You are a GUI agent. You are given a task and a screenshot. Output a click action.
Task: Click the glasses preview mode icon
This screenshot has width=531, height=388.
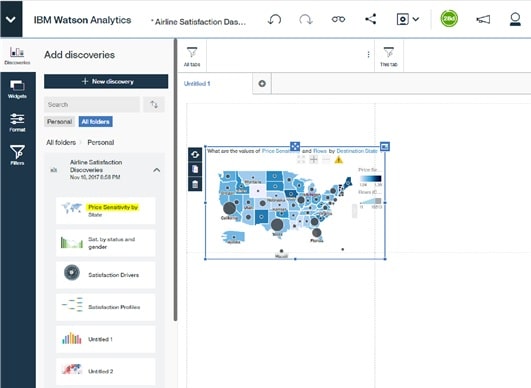click(x=338, y=19)
